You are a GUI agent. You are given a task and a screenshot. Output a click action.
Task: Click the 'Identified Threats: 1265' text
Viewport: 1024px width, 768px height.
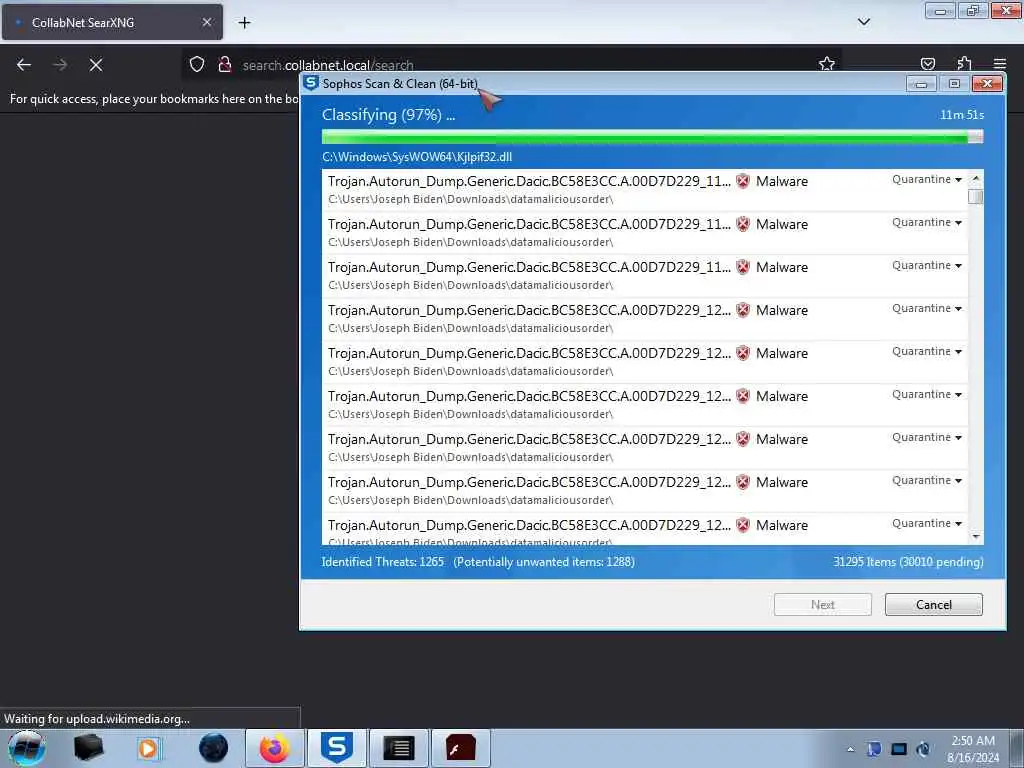pyautogui.click(x=382, y=562)
